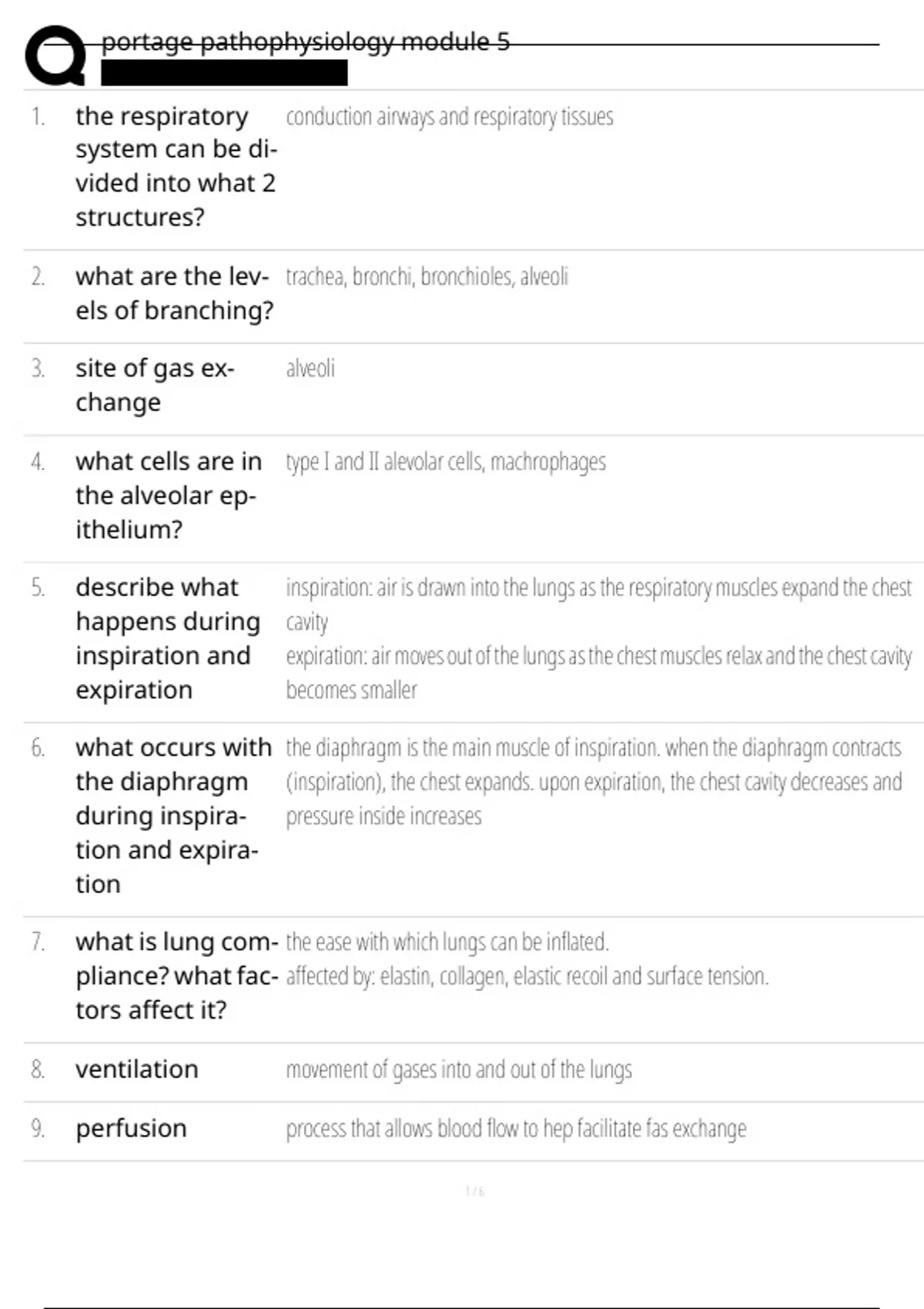Select the term 'site of gas exchange'
Viewport: 924px width, 1309px height.
pyautogui.click(x=155, y=385)
